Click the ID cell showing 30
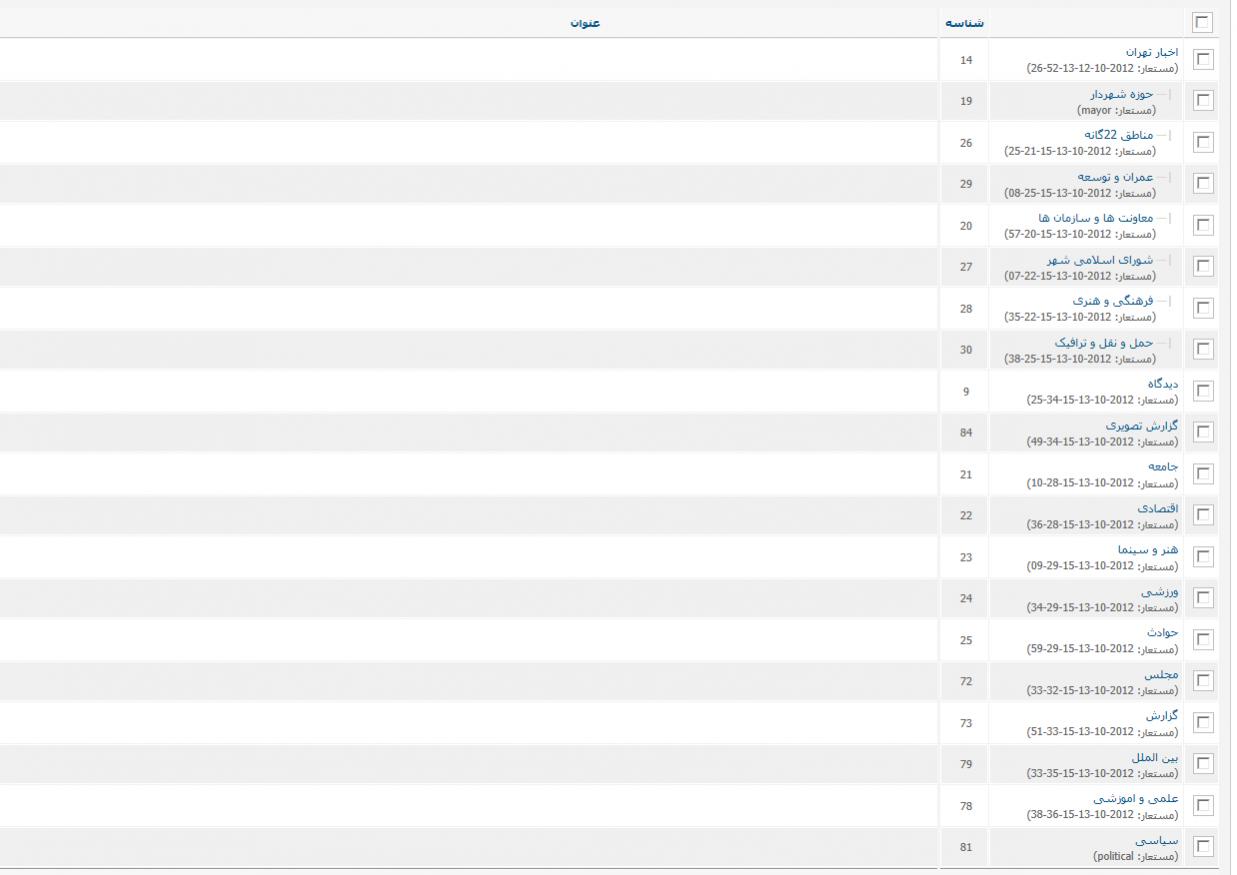This screenshot has height=875, width=1237. 966,350
